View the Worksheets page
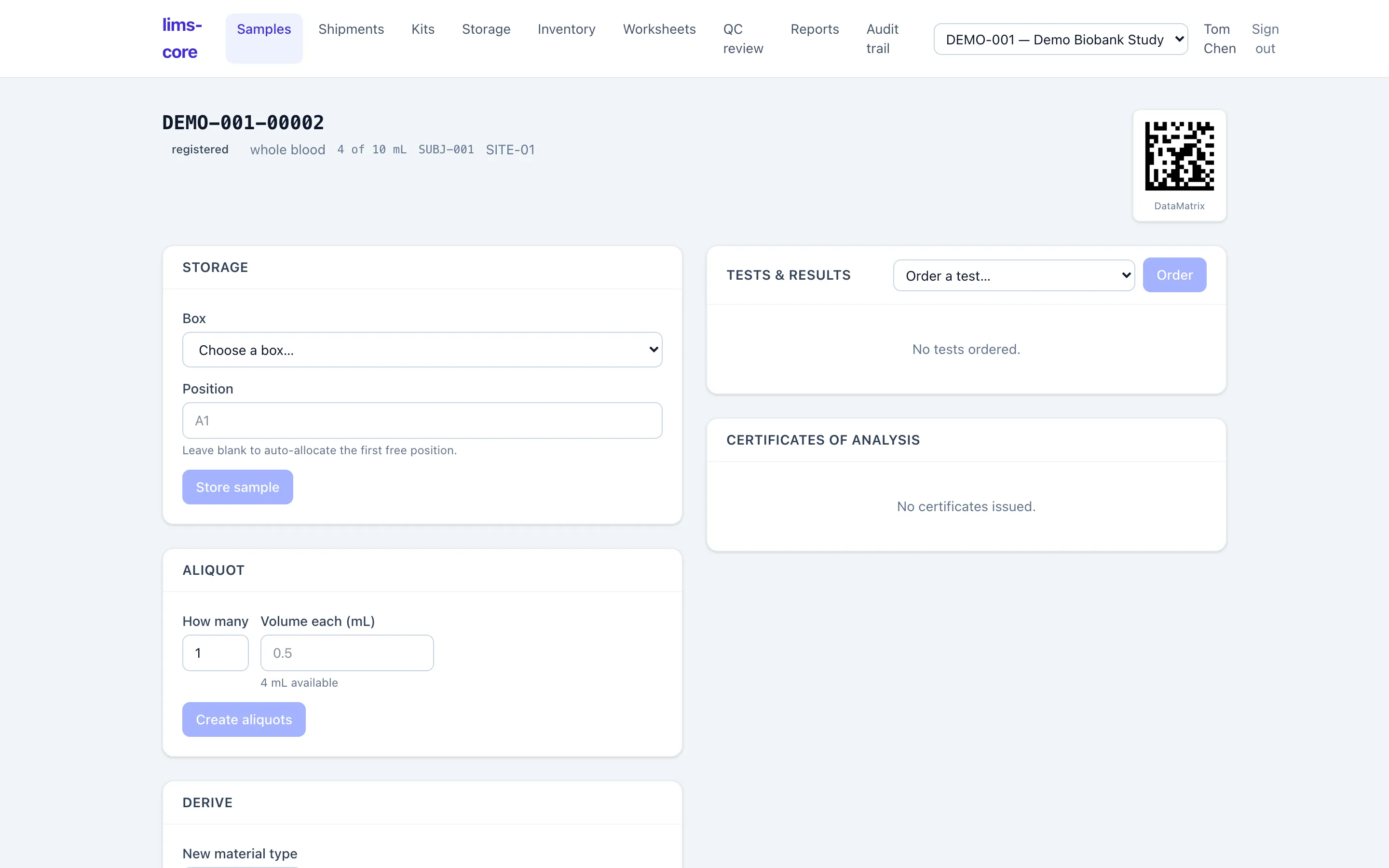 [659, 29]
